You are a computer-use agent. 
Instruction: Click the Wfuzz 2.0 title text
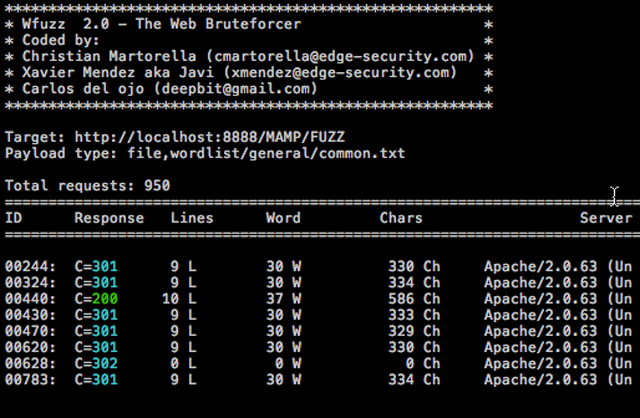click(x=66, y=24)
